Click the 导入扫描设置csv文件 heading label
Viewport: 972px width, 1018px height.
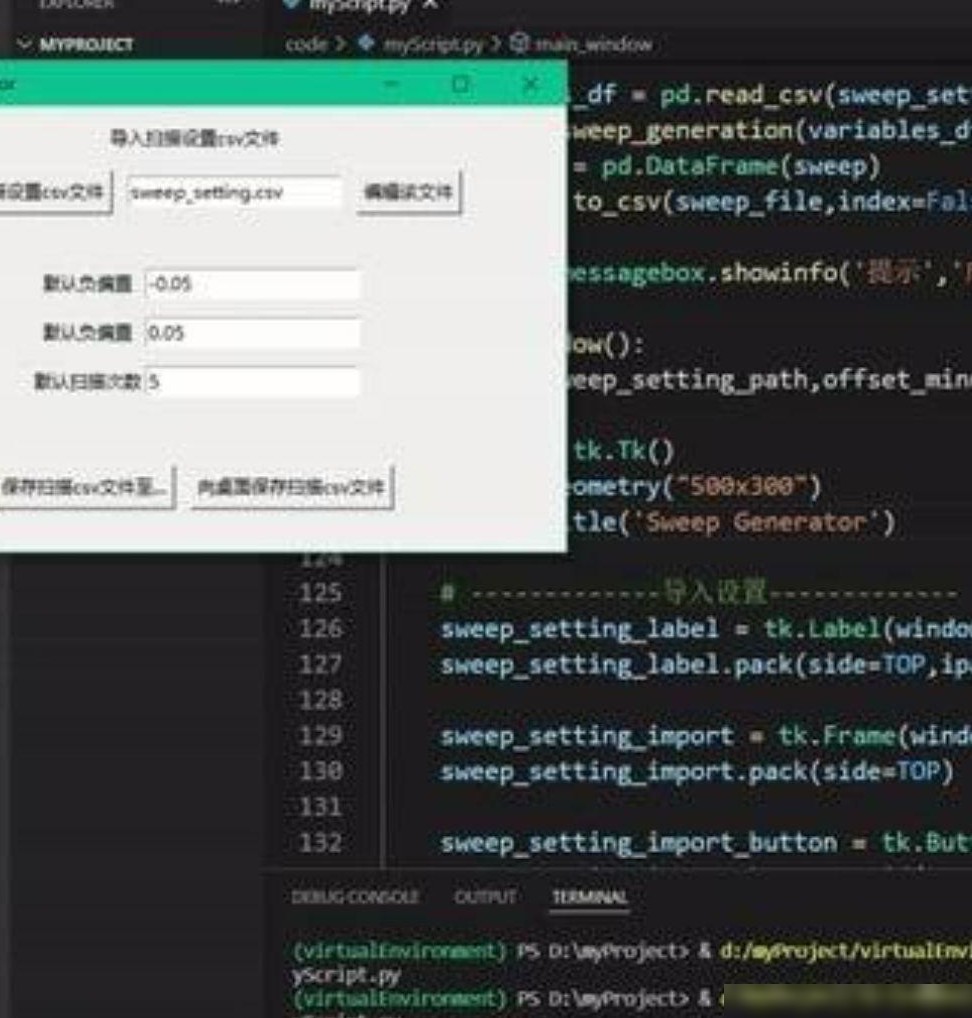[194, 138]
